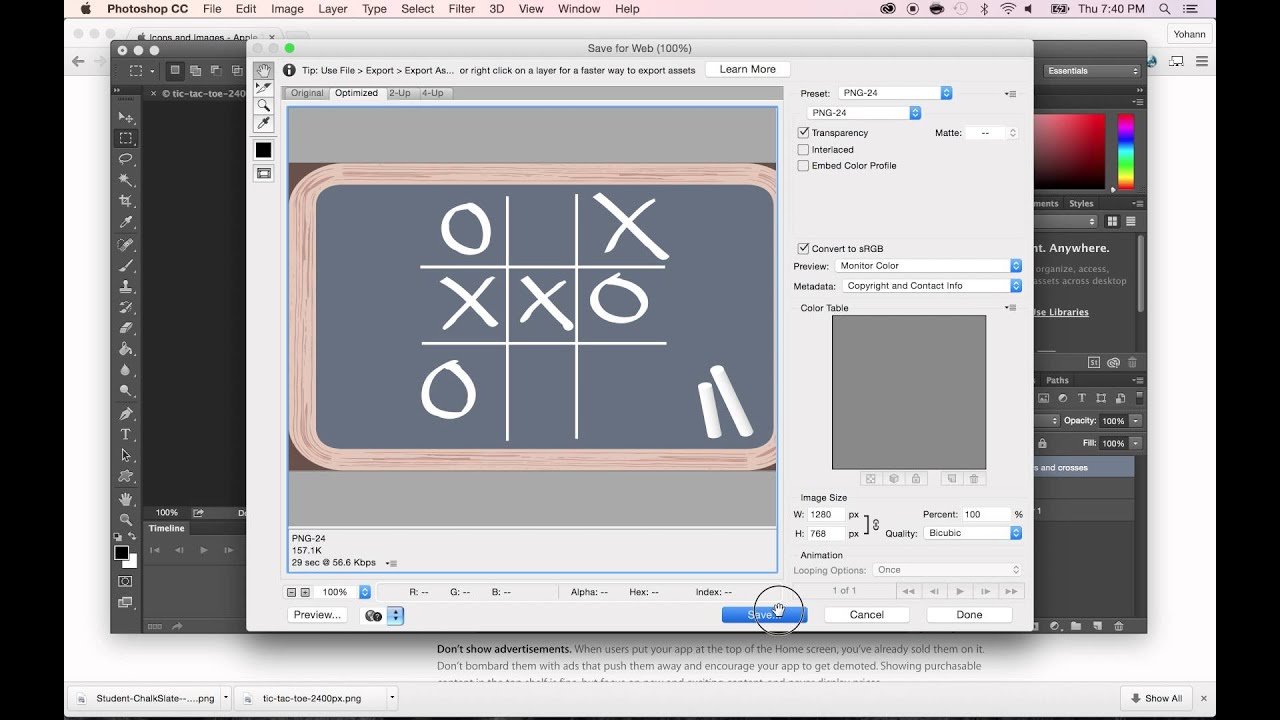Select the Slice Select tool in Save for Web
Viewport: 1280px width, 720px height.
263,88
